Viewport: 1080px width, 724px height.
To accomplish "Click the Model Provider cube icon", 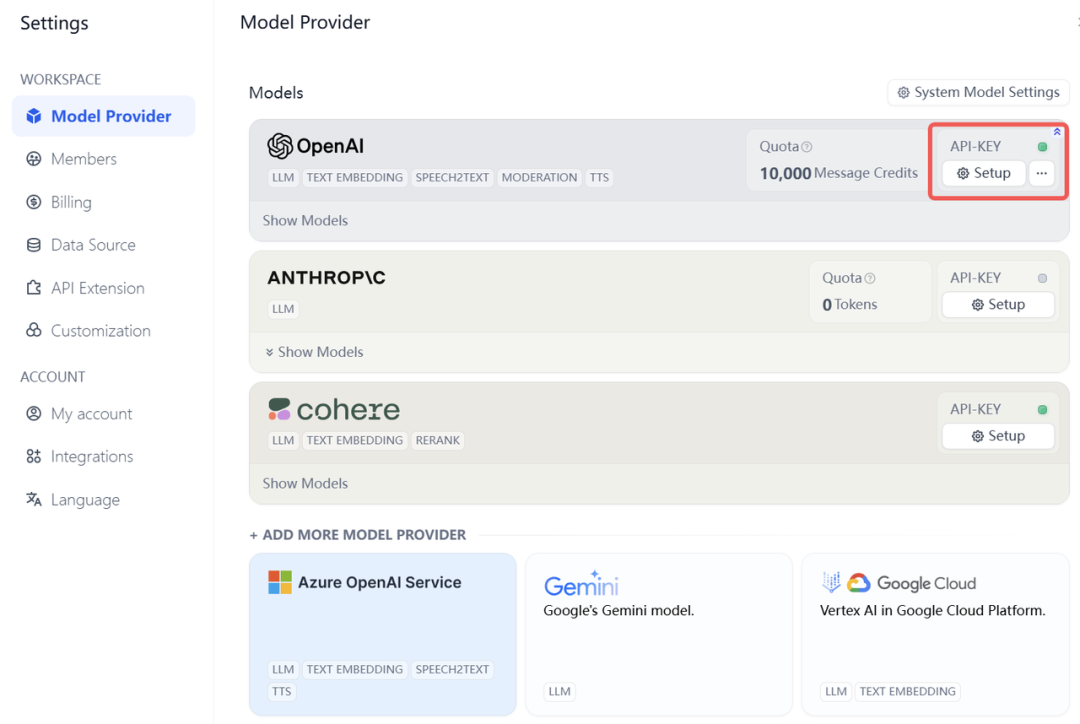I will pyautogui.click(x=34, y=116).
